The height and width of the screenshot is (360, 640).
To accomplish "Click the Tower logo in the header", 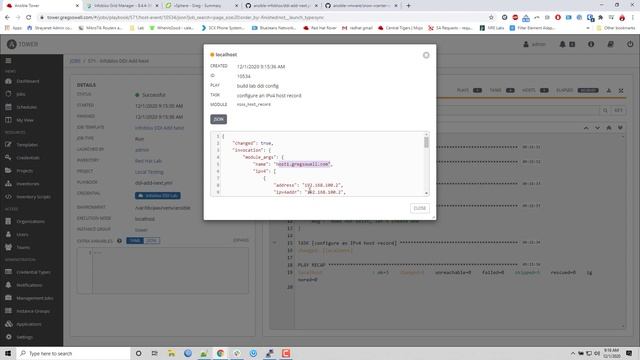I will [x=22, y=44].
